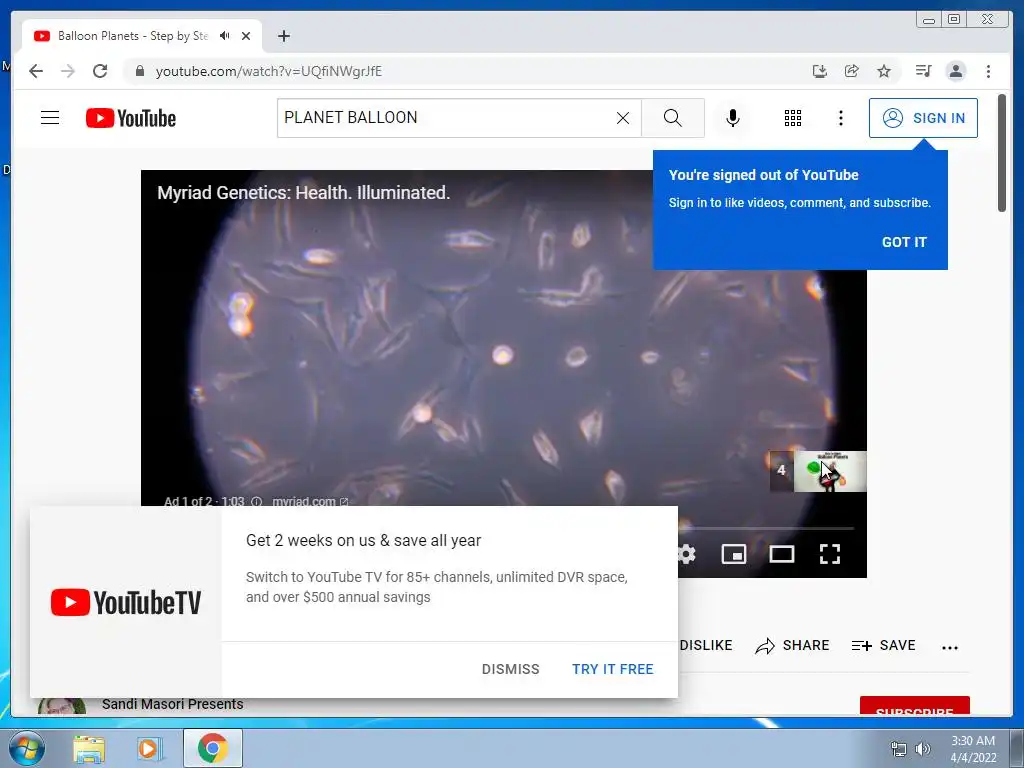Mute the tab via speaker icon

pos(225,36)
